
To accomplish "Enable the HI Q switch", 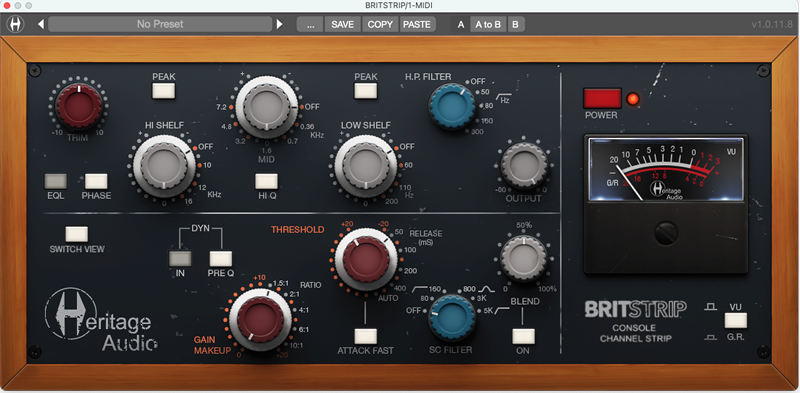I will tap(267, 181).
